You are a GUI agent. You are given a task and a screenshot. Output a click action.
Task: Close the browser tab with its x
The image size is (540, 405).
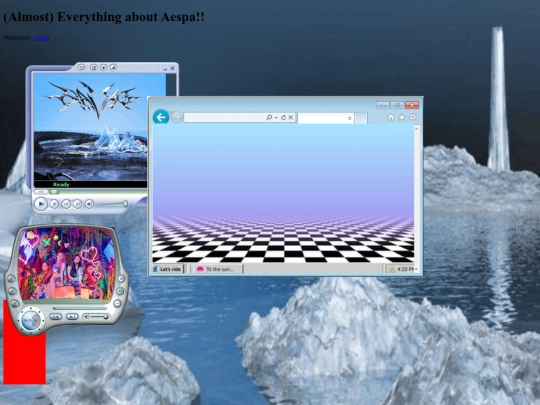tap(350, 118)
